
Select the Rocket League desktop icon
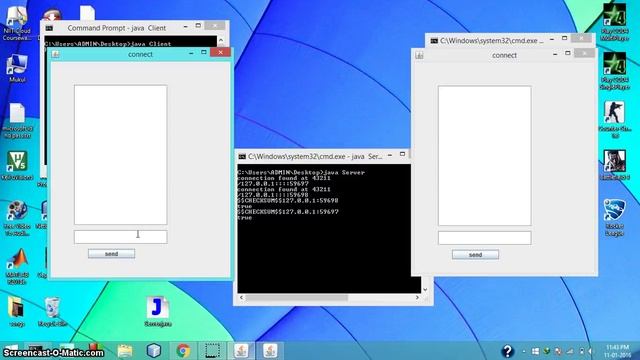[615, 217]
